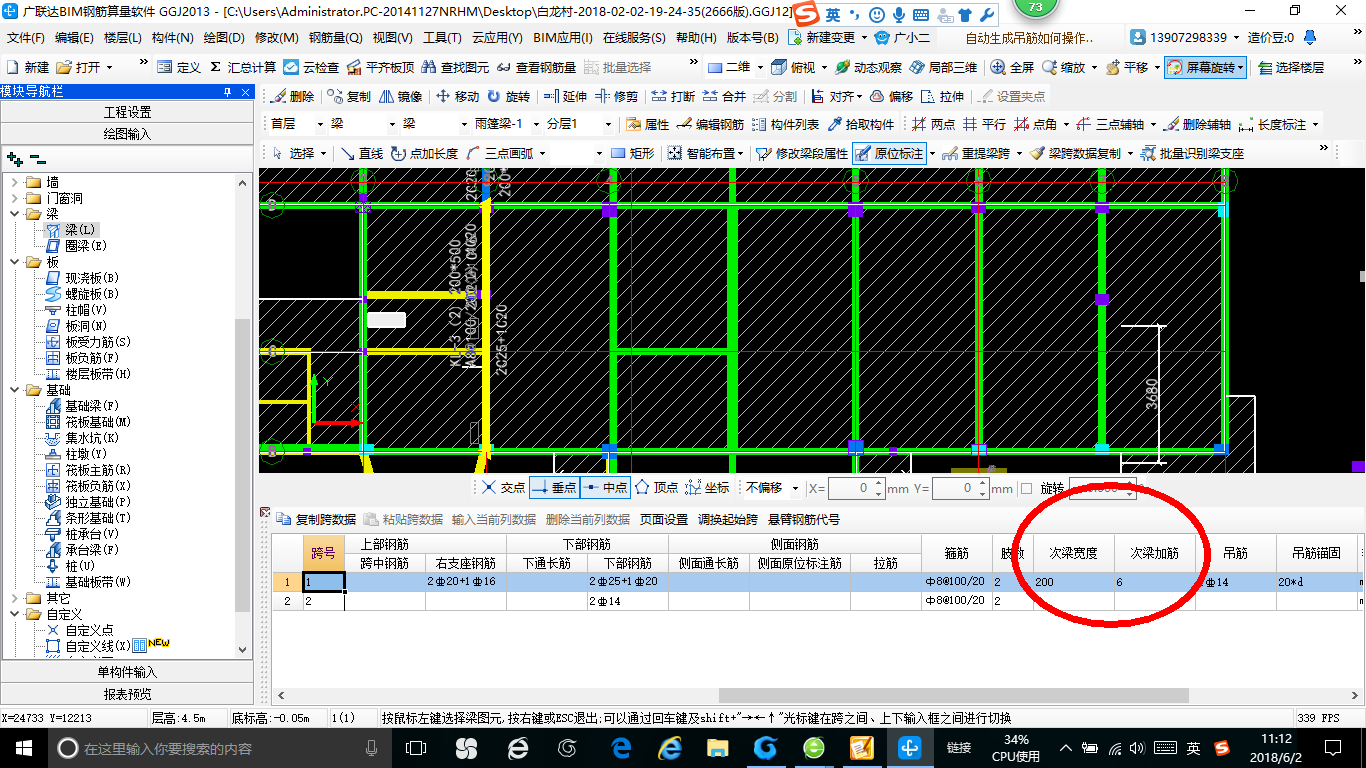The image size is (1366, 768).
Task: Expand the 墙 tree node
Action: click(14, 182)
